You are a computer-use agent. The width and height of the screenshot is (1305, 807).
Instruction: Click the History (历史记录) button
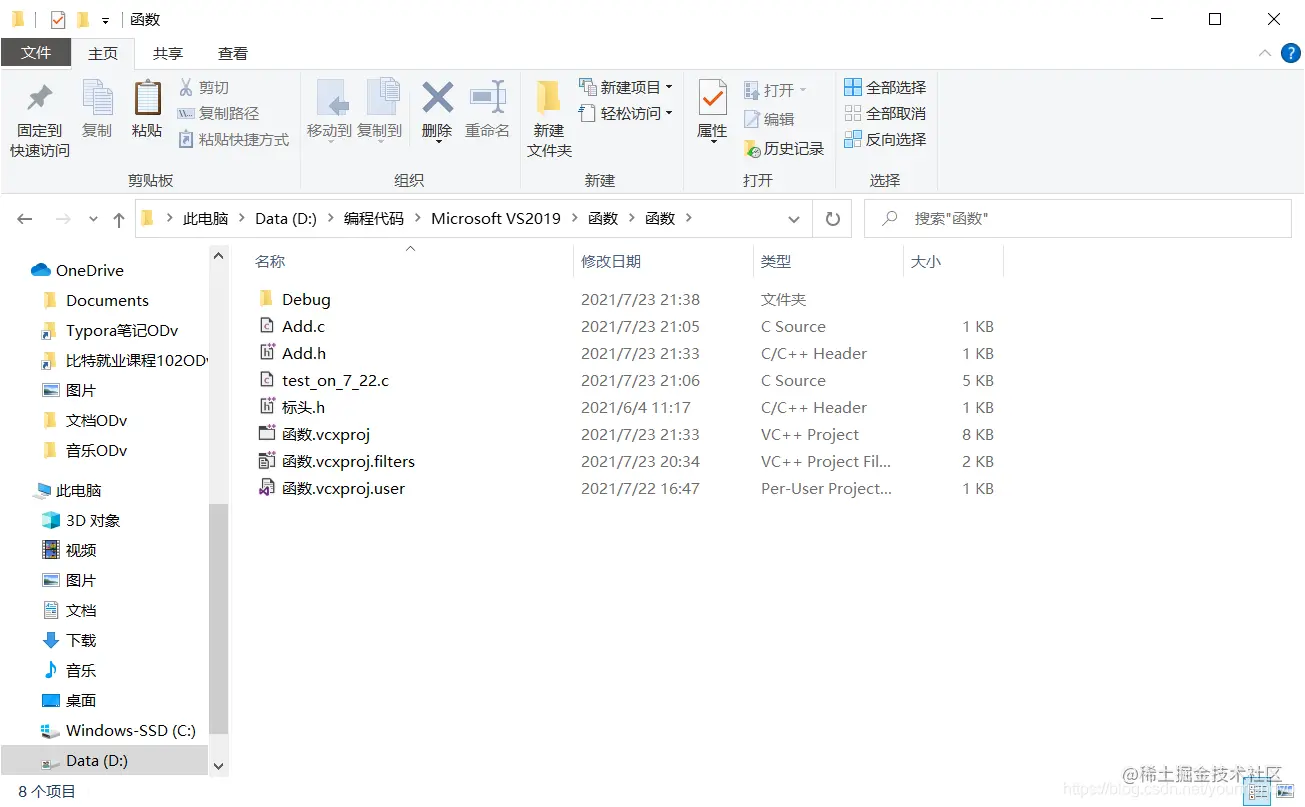click(x=784, y=149)
